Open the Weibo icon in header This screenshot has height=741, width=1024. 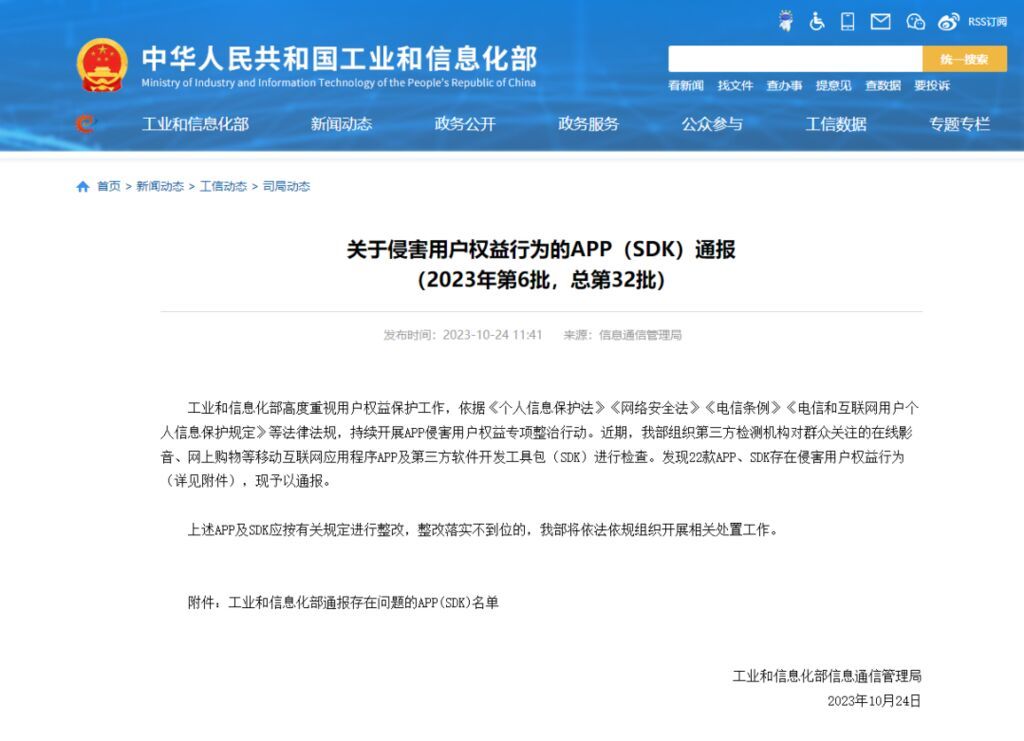point(949,21)
